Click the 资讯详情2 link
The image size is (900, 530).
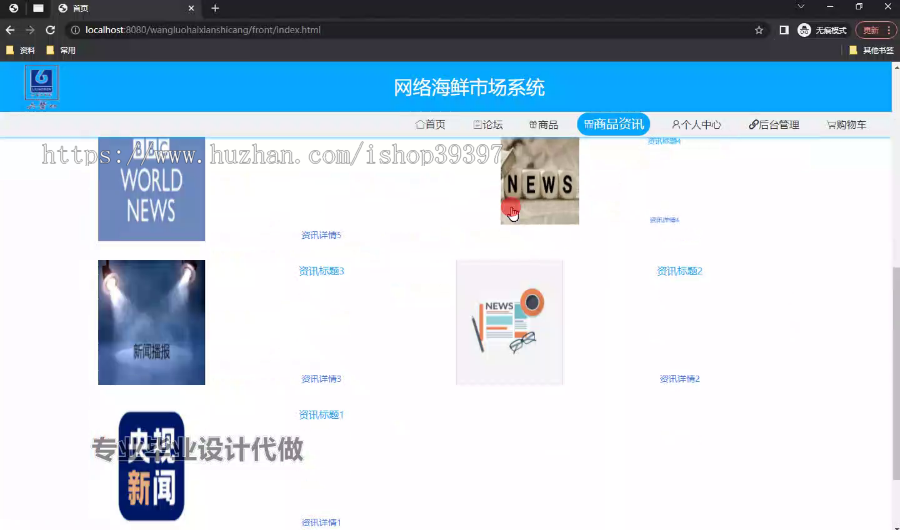tap(680, 379)
